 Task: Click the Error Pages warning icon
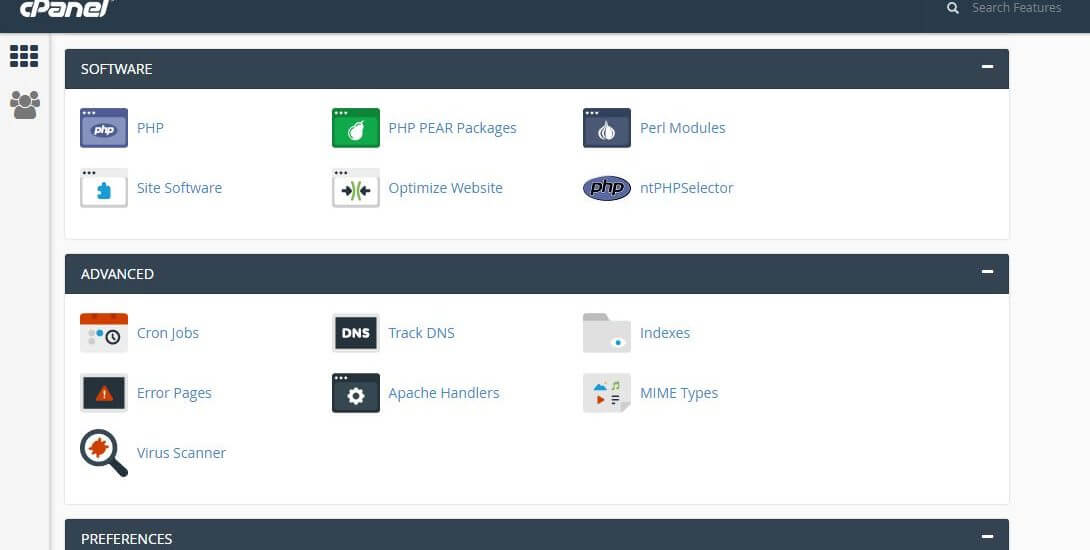click(x=104, y=393)
